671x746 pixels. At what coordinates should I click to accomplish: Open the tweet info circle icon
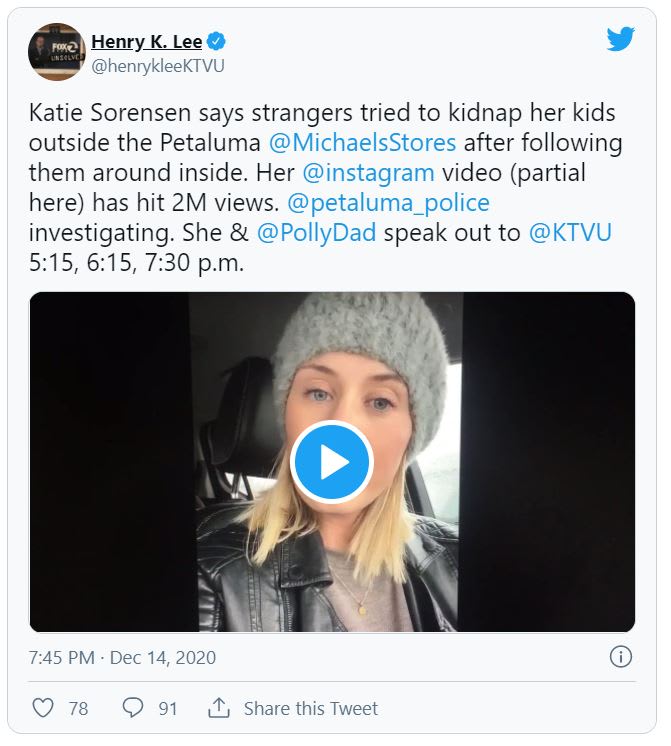[620, 657]
